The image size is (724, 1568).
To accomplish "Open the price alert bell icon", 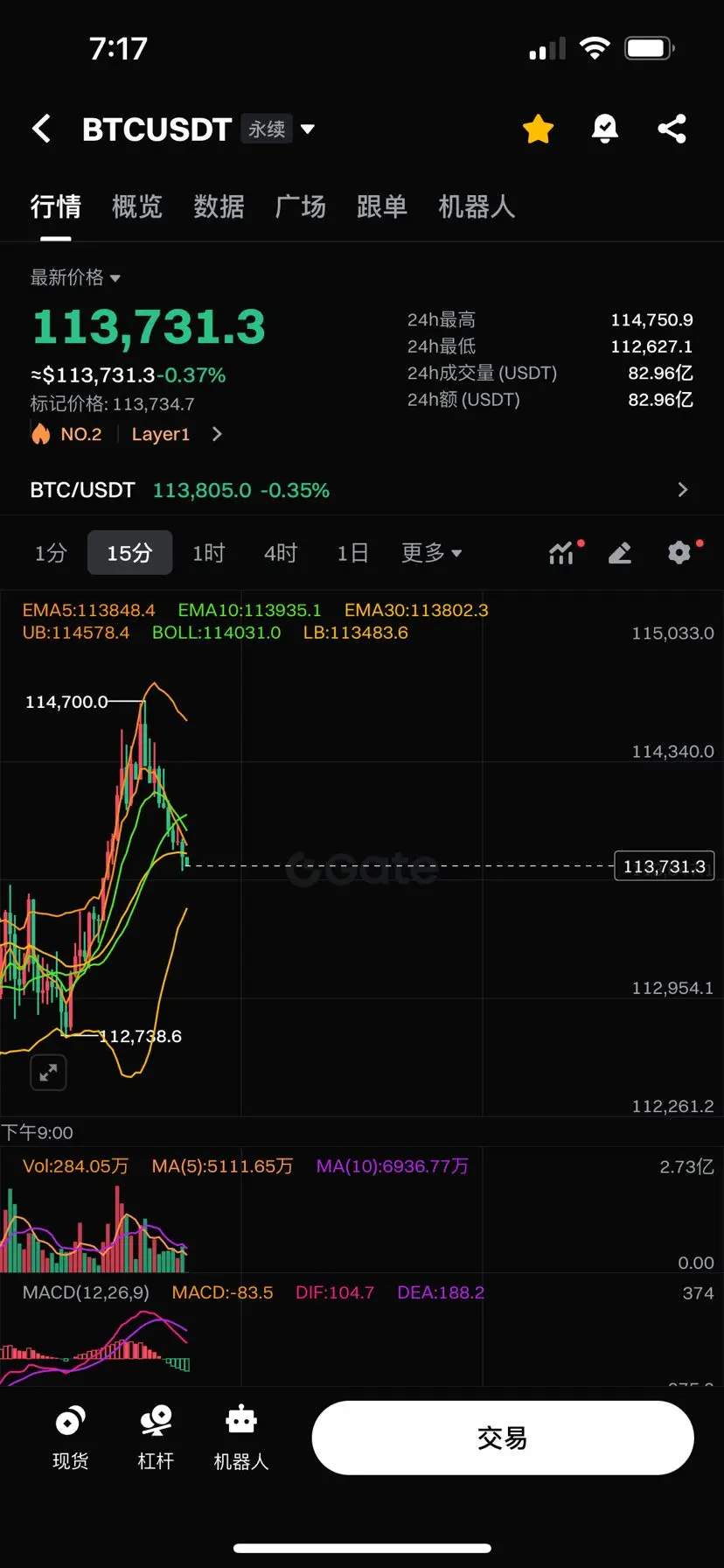I will (x=604, y=129).
